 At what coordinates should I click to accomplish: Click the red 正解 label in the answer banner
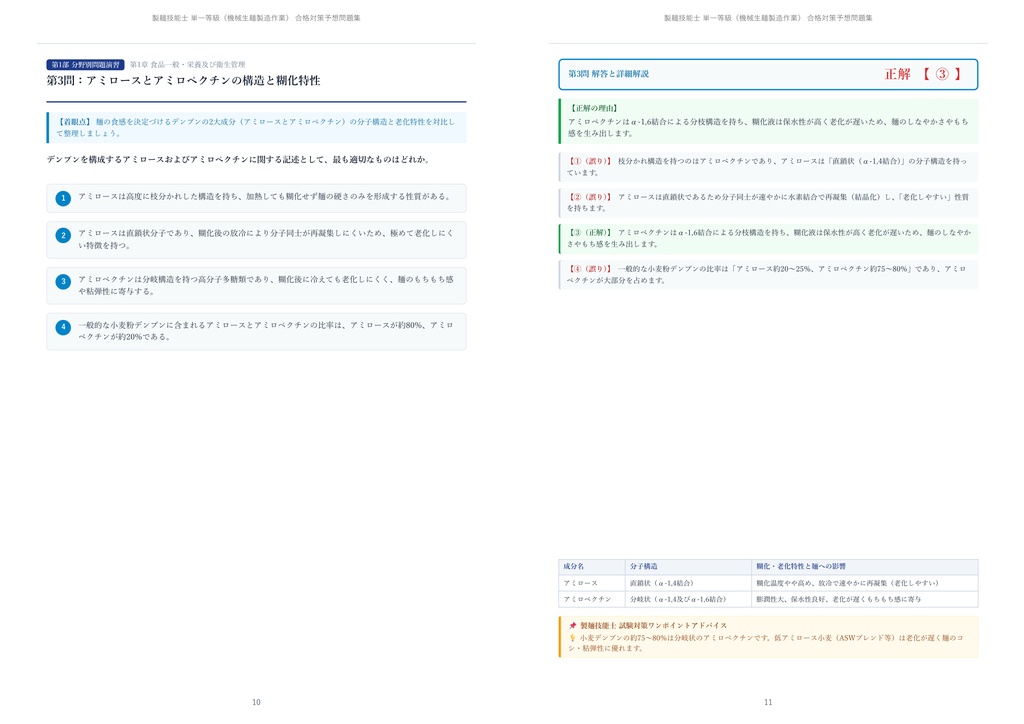tap(897, 74)
